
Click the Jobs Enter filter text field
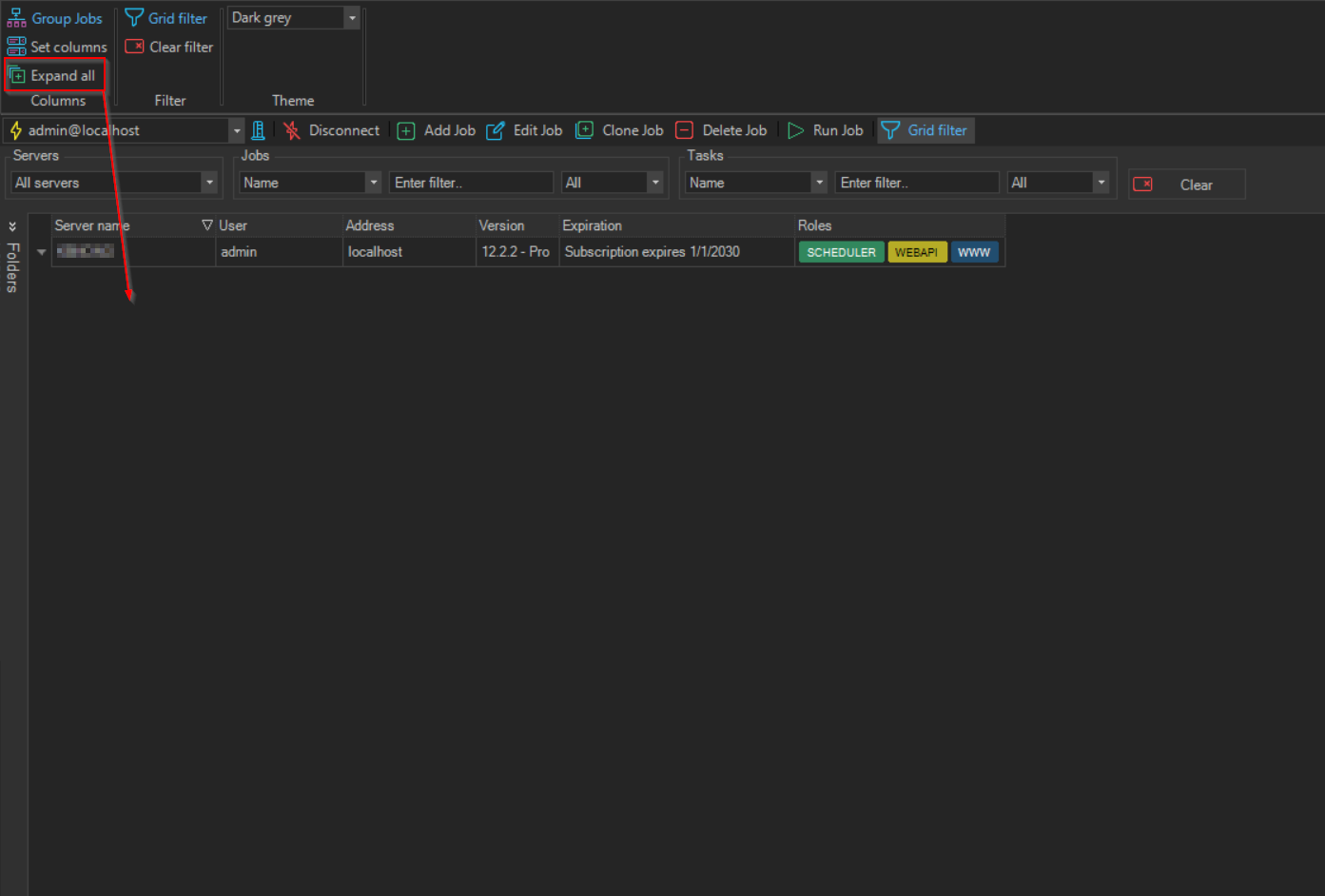[471, 183]
